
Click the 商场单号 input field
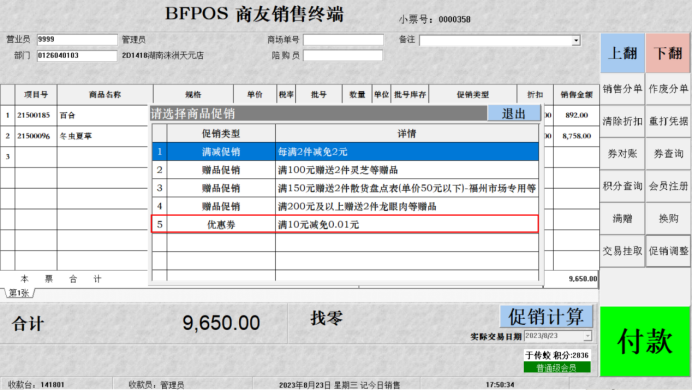(343, 40)
